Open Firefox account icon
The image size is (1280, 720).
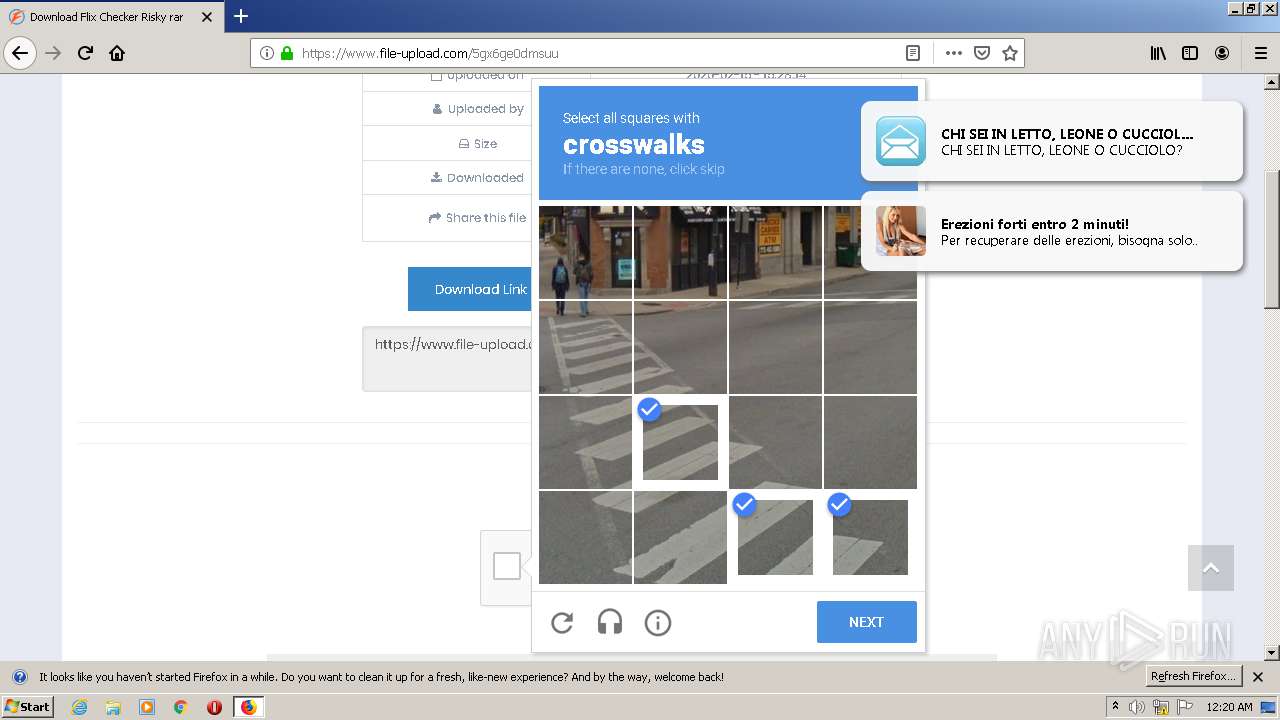pyautogui.click(x=1222, y=53)
